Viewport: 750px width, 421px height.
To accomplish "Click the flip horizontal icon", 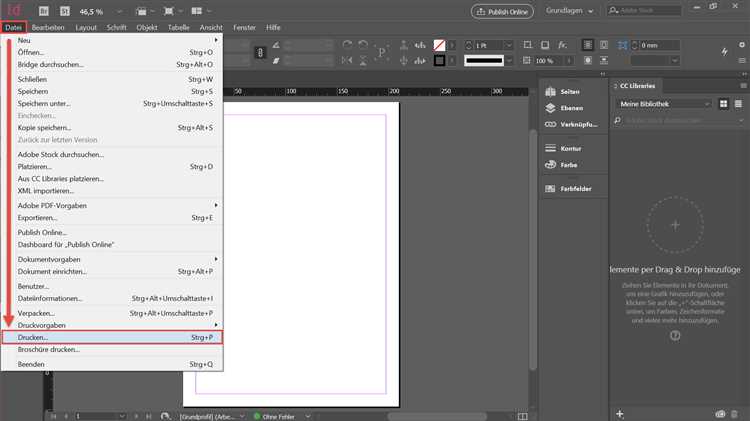I will point(347,60).
